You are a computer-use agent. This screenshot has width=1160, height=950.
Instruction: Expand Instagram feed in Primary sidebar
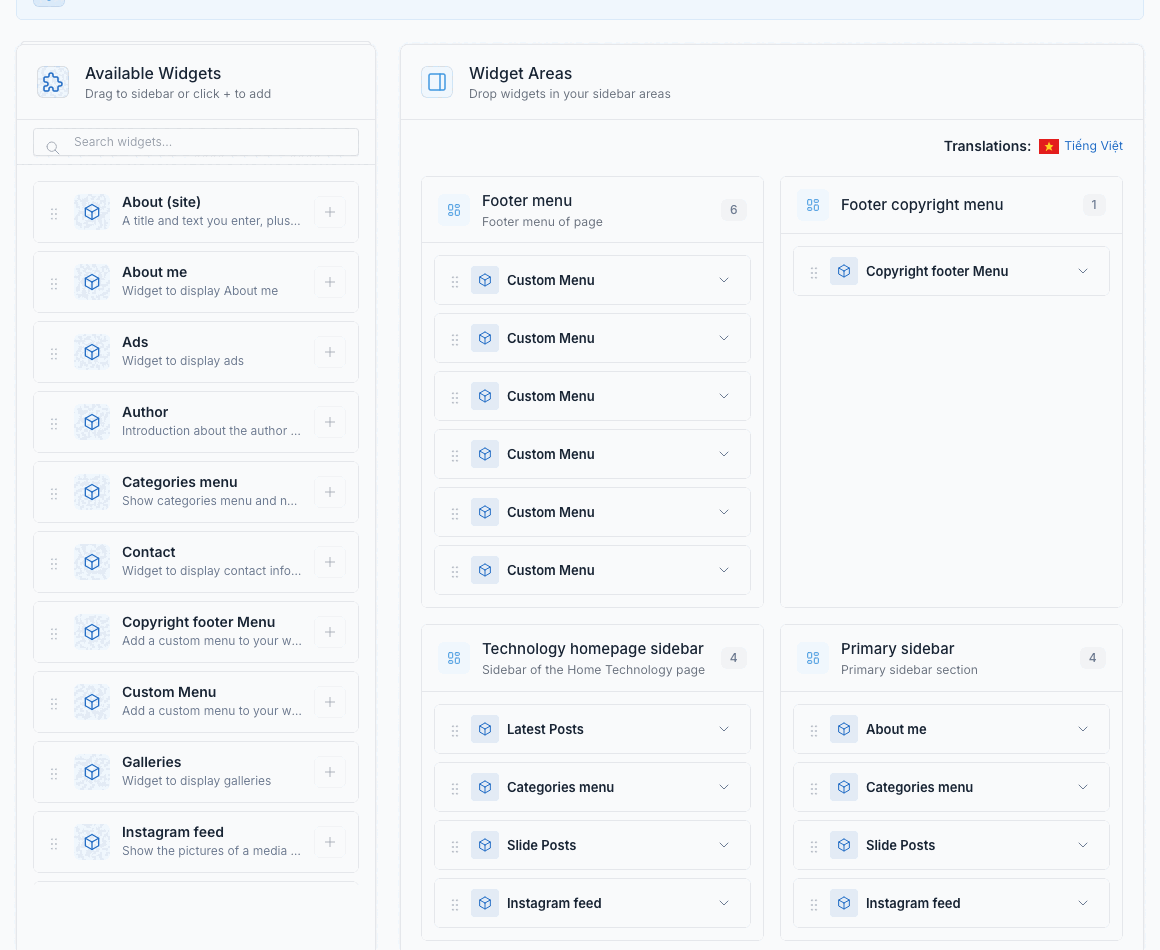coord(1083,903)
